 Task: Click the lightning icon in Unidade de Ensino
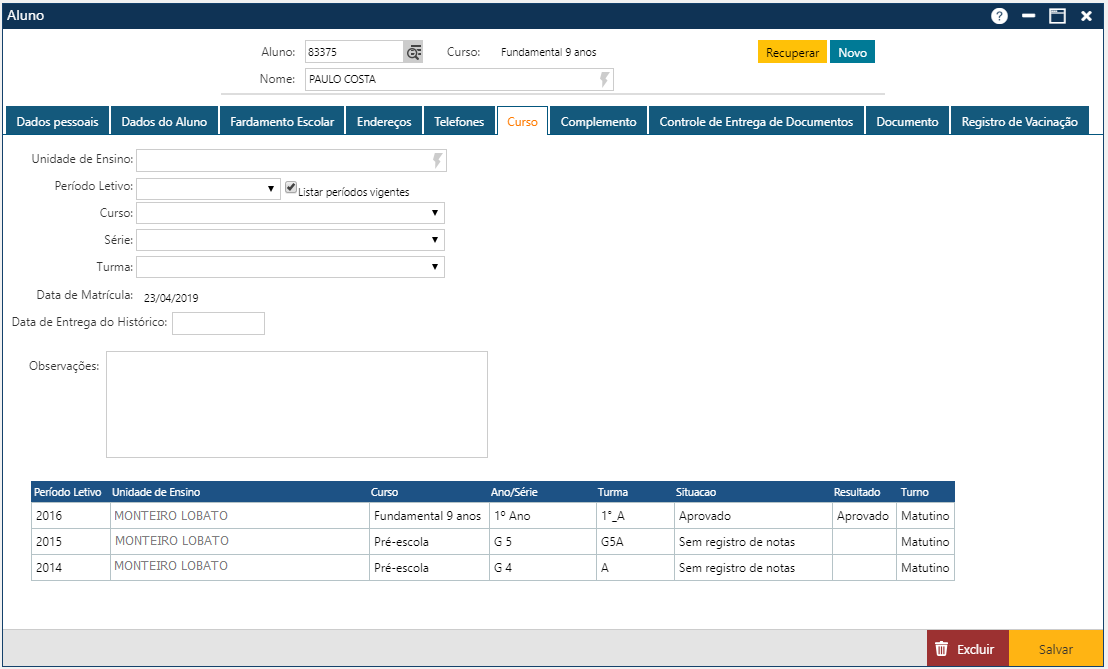pyautogui.click(x=437, y=160)
